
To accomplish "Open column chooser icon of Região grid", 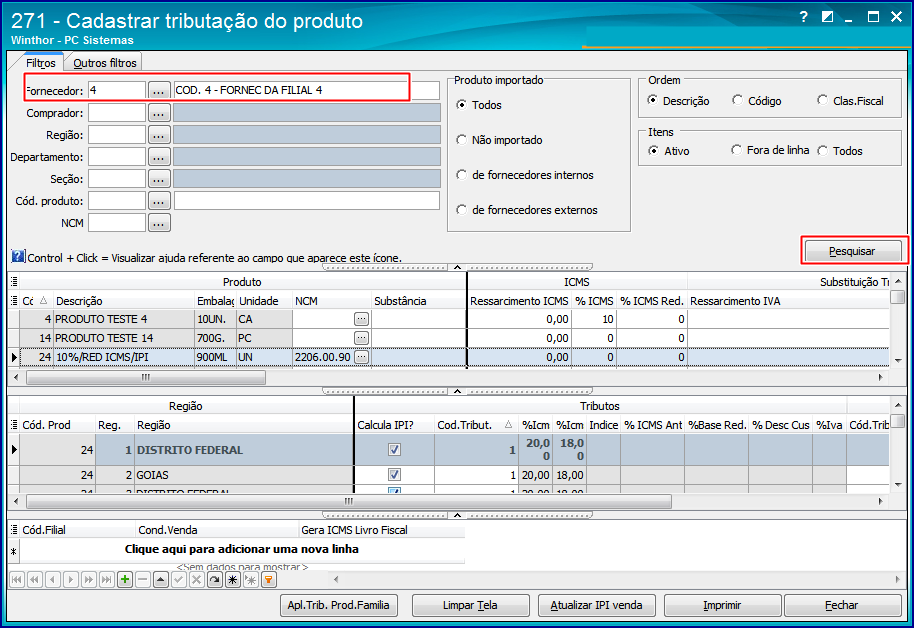I will (x=14, y=424).
